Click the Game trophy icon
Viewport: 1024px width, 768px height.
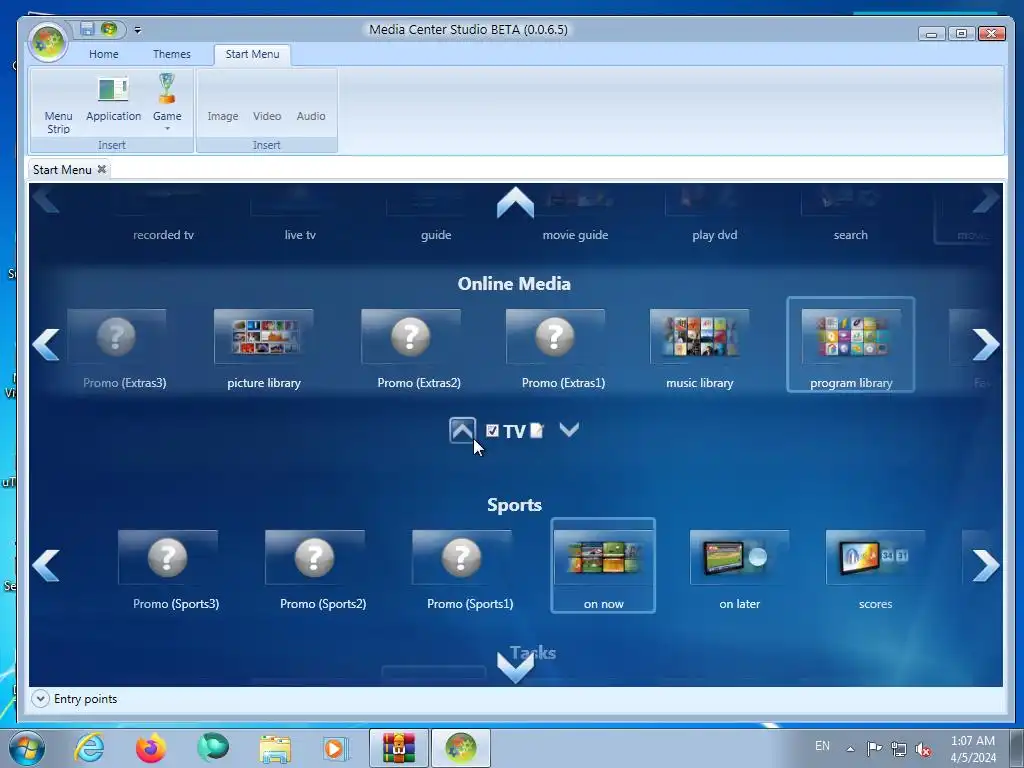(x=167, y=89)
